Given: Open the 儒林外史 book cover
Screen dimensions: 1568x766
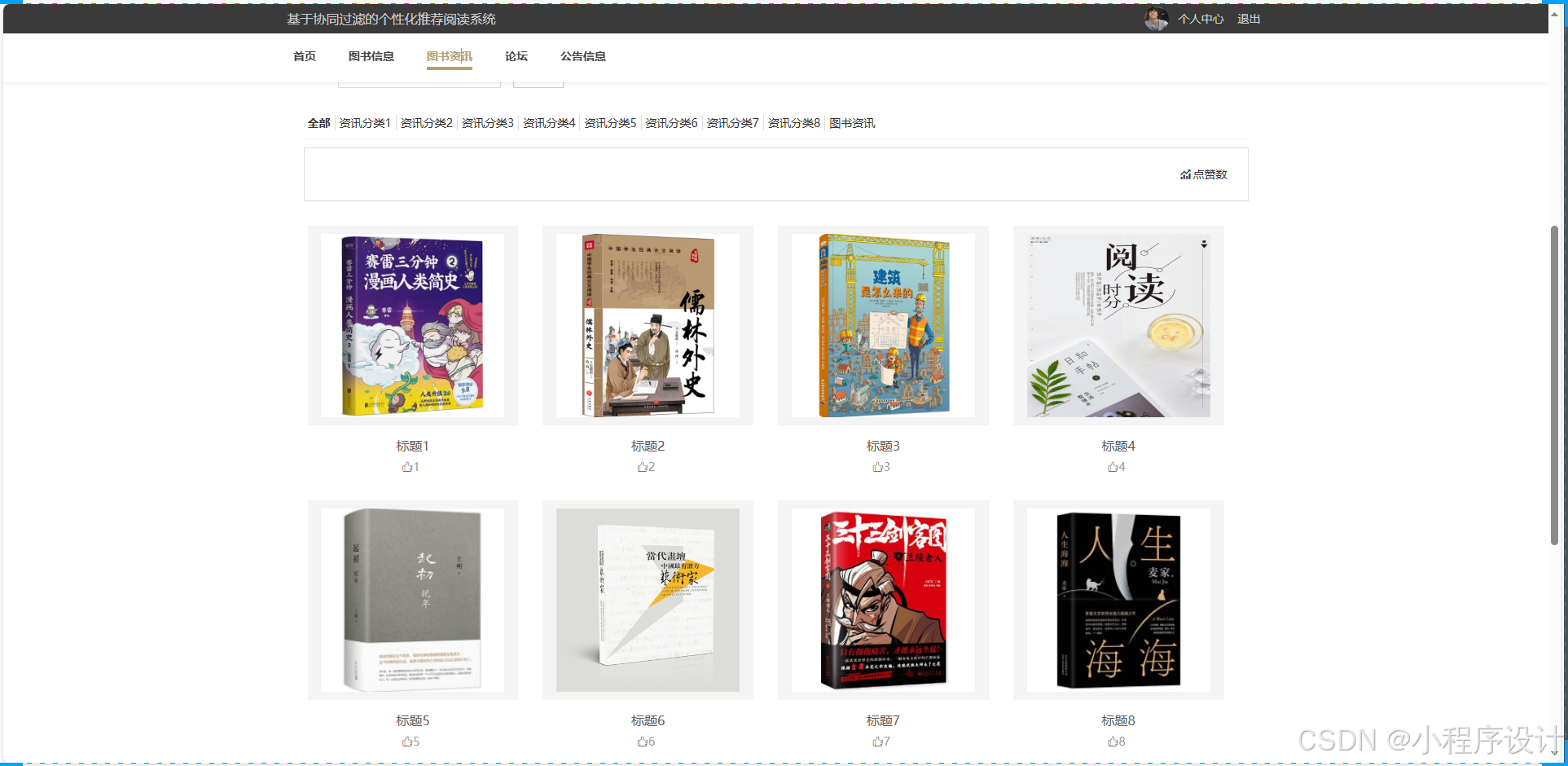Looking at the screenshot, I should point(648,325).
